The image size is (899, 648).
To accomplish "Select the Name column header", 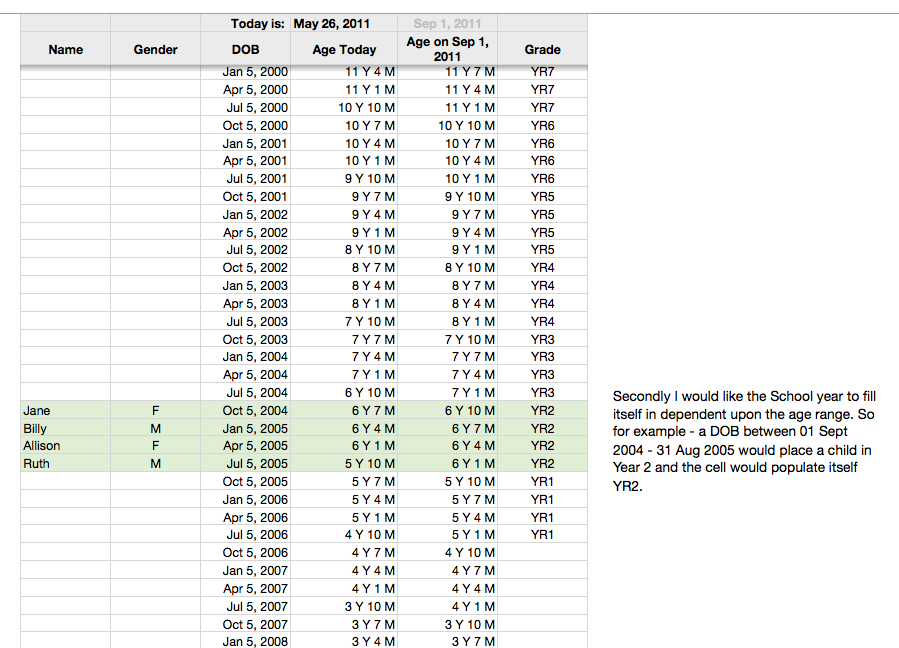I will pyautogui.click(x=65, y=49).
